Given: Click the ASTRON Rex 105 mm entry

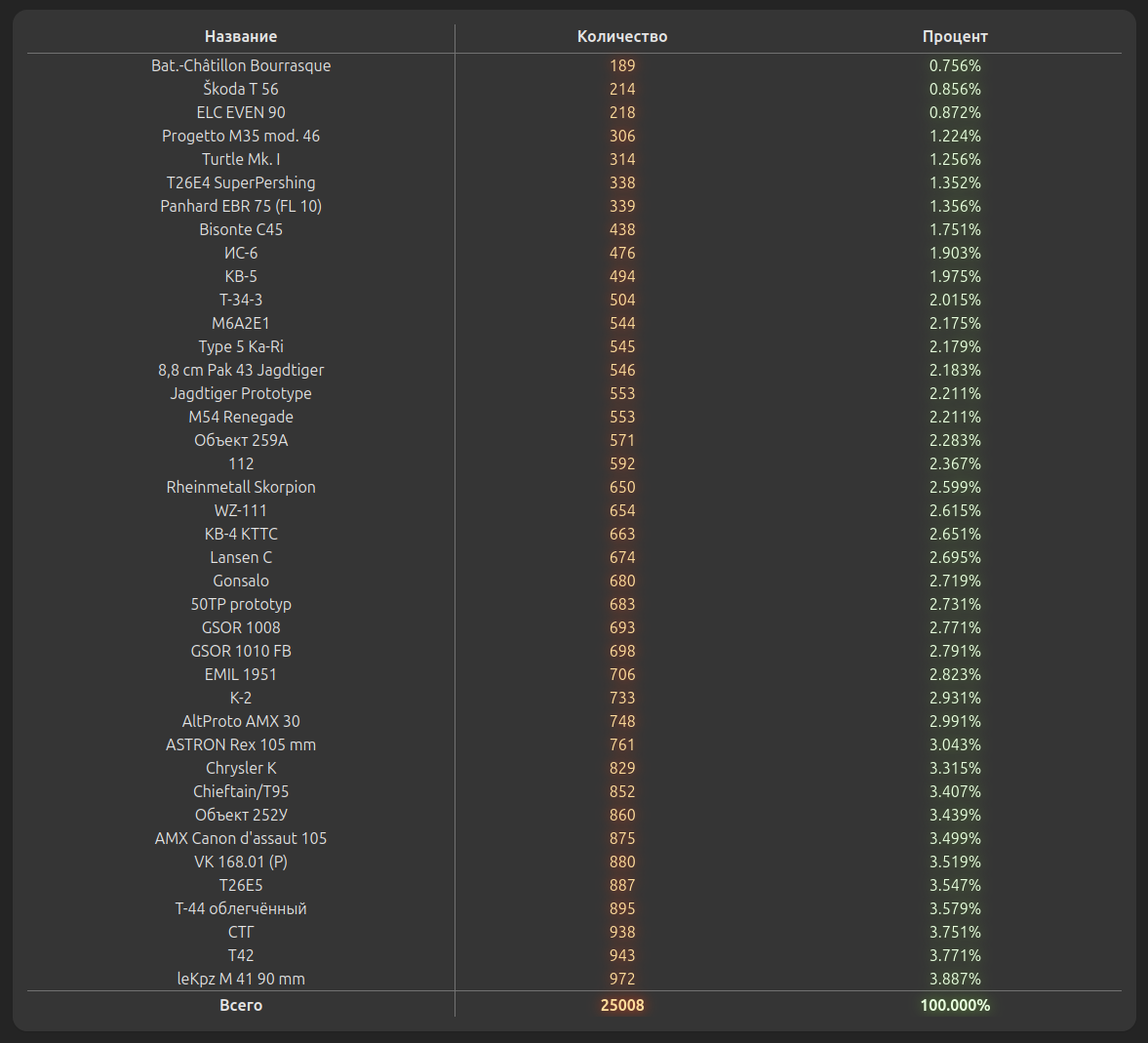Looking at the screenshot, I should tap(241, 744).
